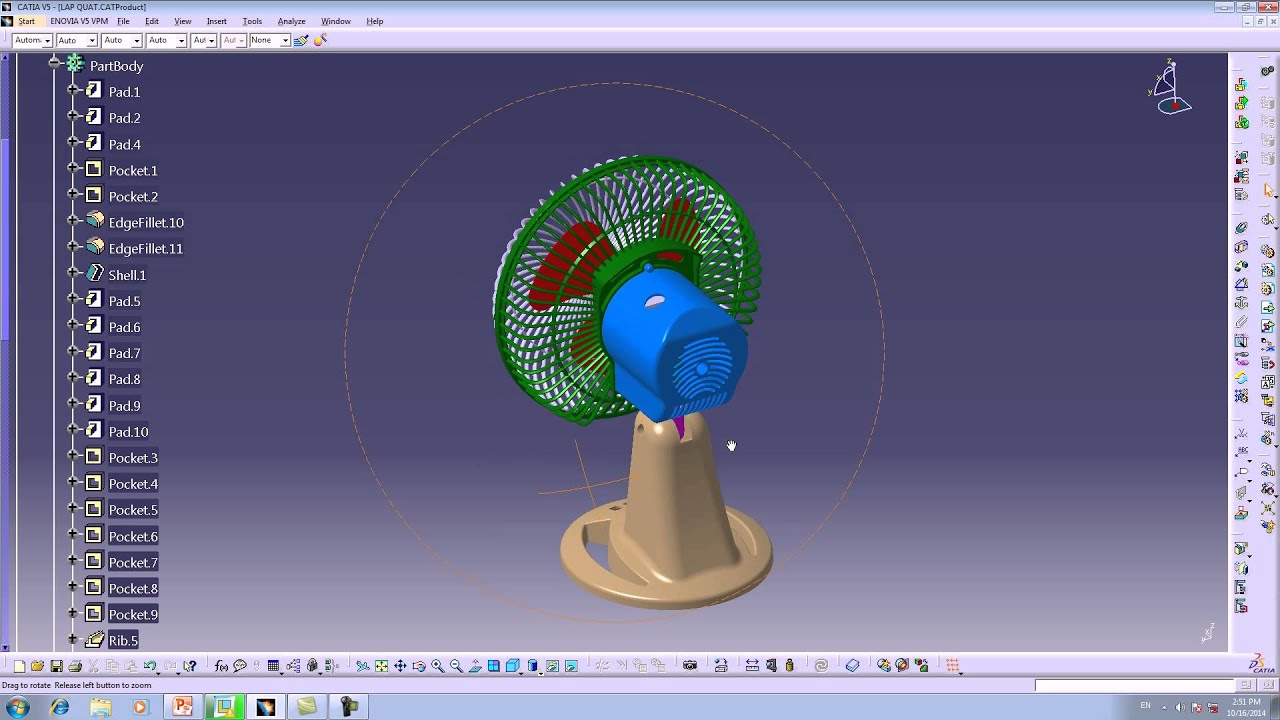
Task: Click the Normal View icon
Action: click(475, 666)
